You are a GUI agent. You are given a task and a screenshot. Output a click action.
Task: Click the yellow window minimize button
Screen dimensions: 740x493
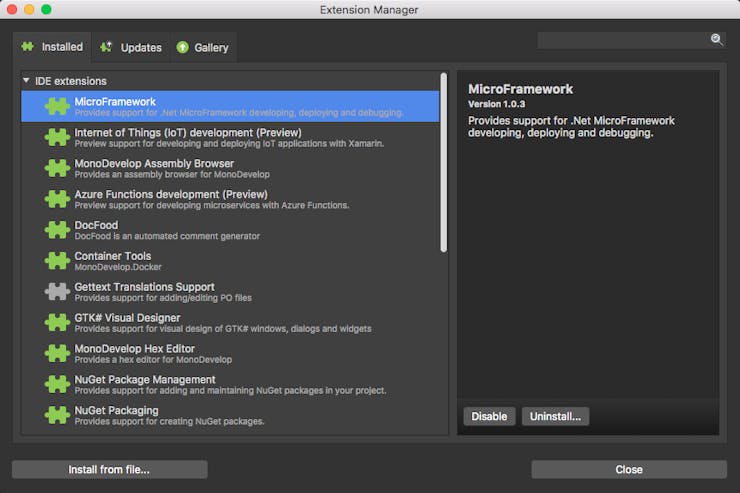(29, 9)
